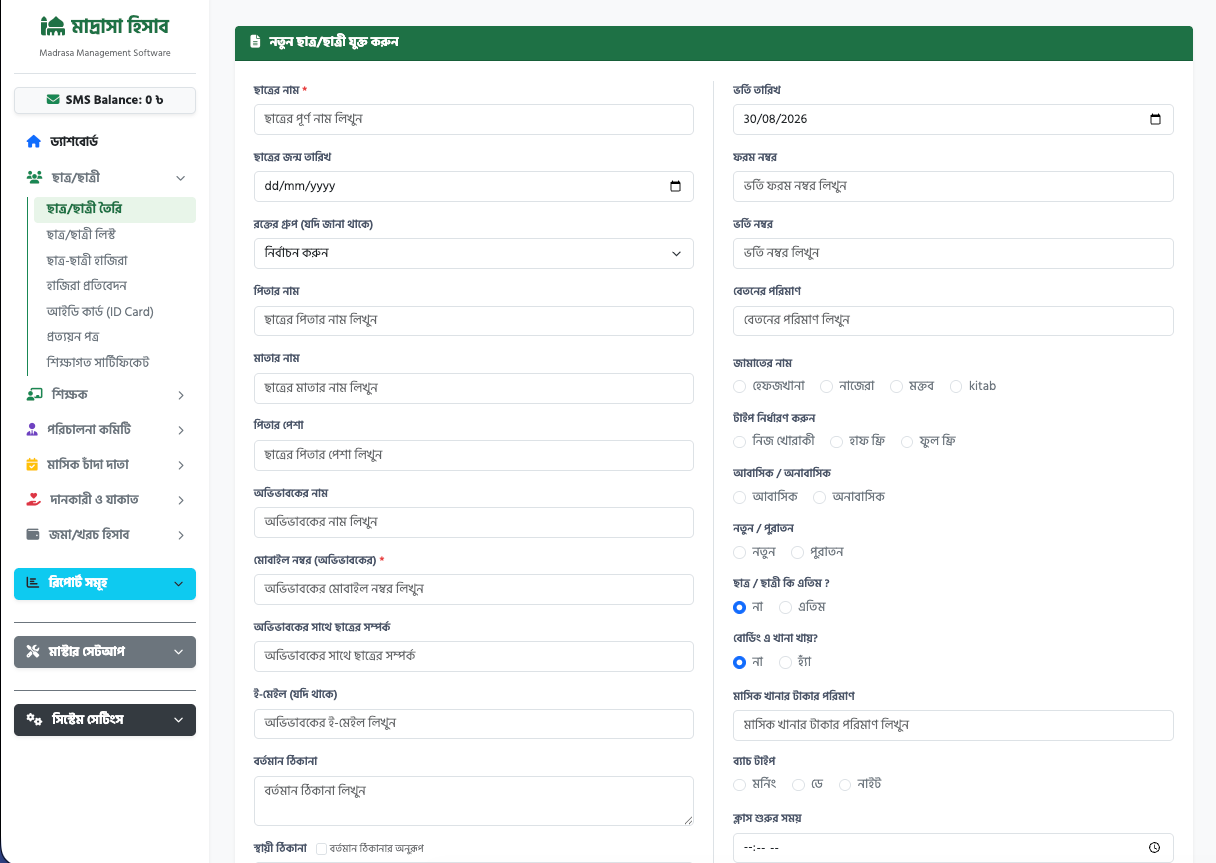Click the জমা/খরচ হিসাব wallet icon
This screenshot has height=863, width=1216.
(33, 535)
